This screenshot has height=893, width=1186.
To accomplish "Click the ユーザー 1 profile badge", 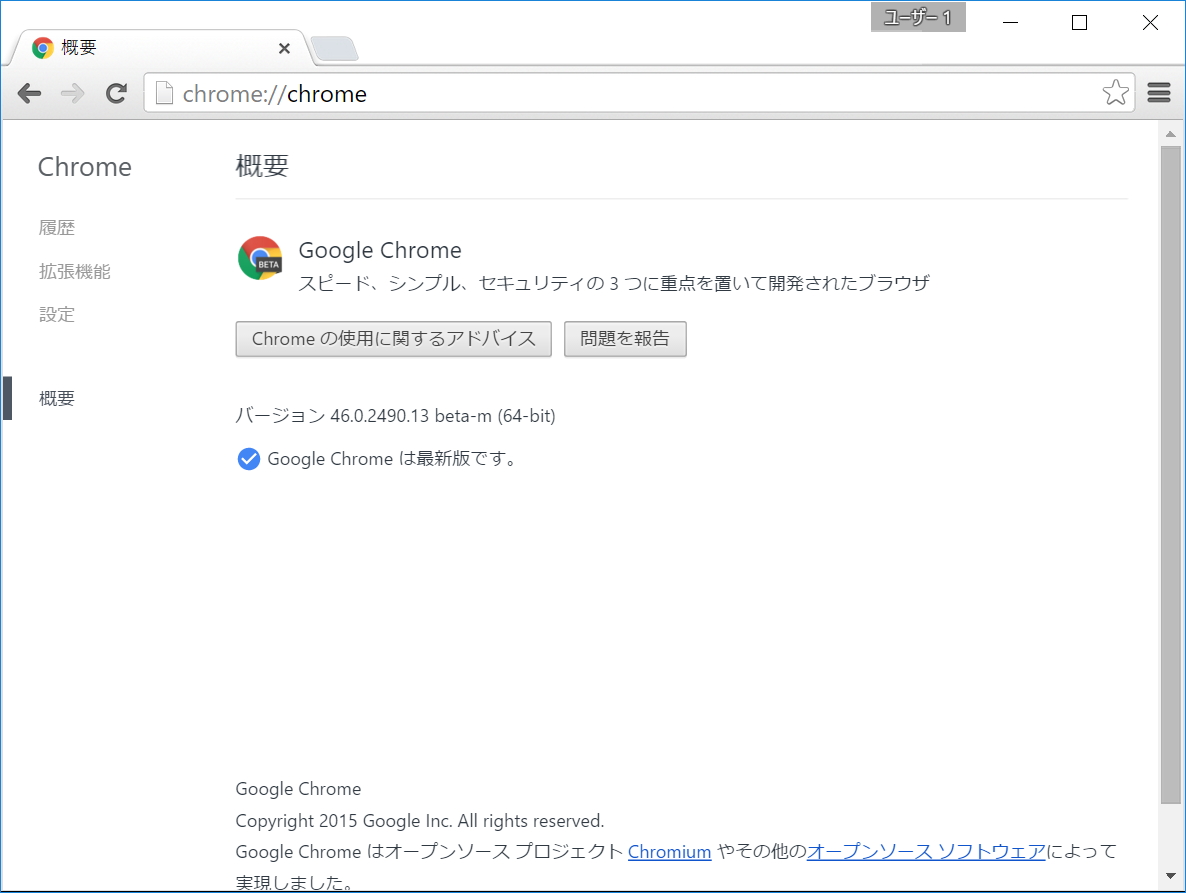I will pos(917,17).
